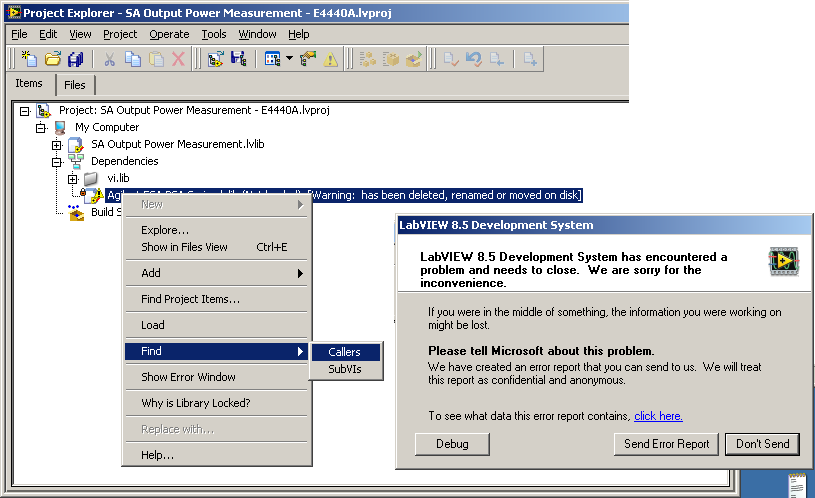Viewport: 815px width, 498px height.
Task: Choose Show Error Window
Action: [x=216, y=377]
